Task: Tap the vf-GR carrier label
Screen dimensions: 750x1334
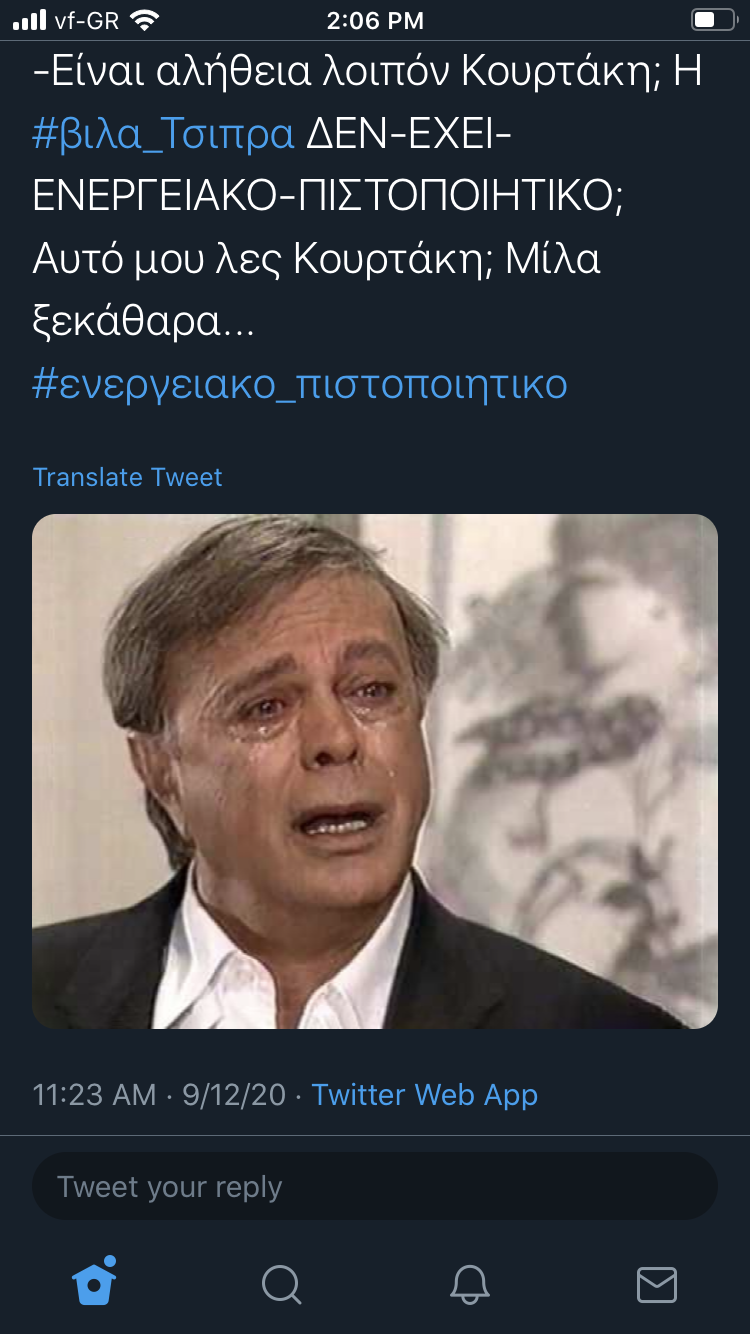Action: coord(86,20)
